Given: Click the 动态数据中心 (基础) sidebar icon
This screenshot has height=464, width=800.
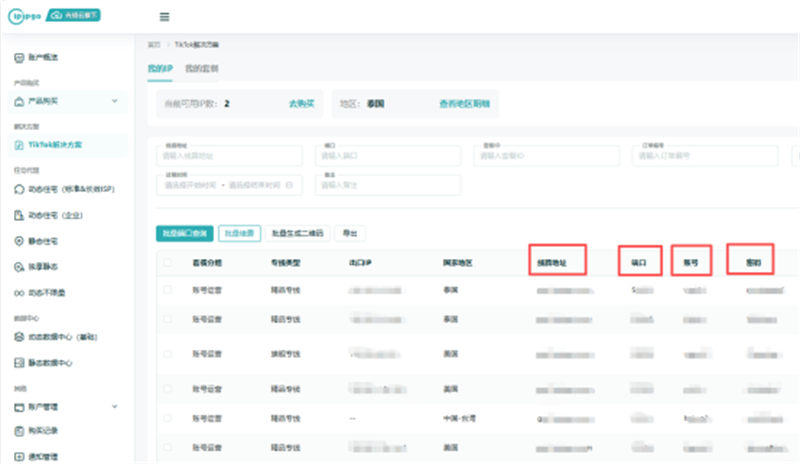Looking at the screenshot, I should 19,337.
